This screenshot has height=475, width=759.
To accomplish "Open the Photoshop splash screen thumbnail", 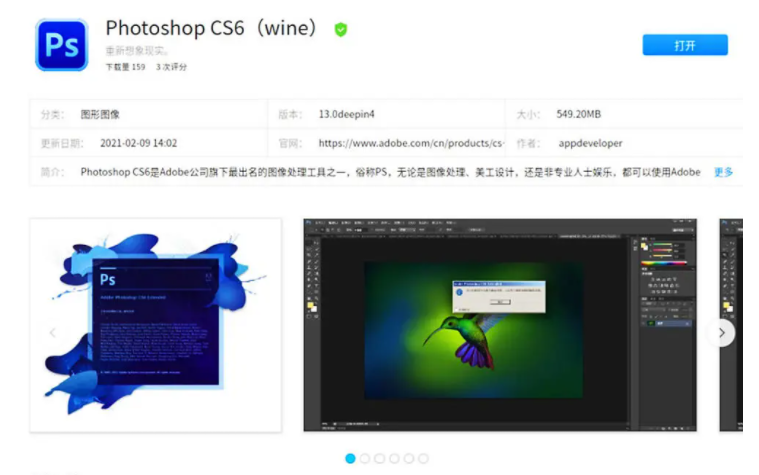I will click(x=155, y=325).
